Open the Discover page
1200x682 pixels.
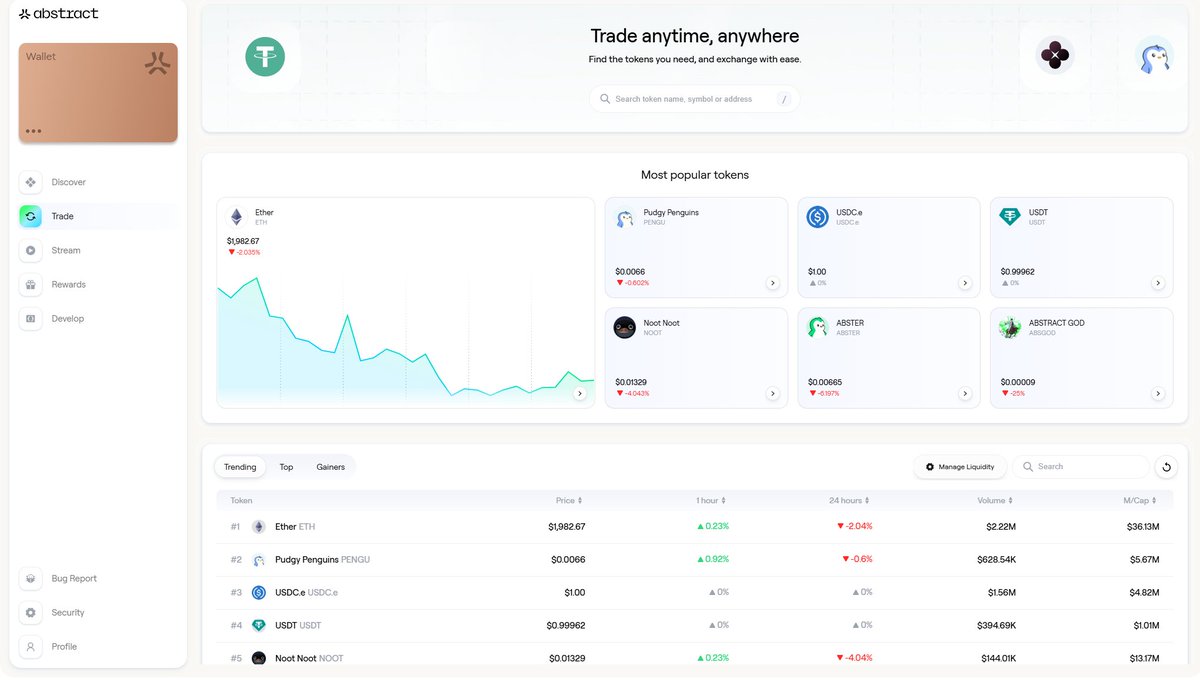pyautogui.click(x=98, y=182)
